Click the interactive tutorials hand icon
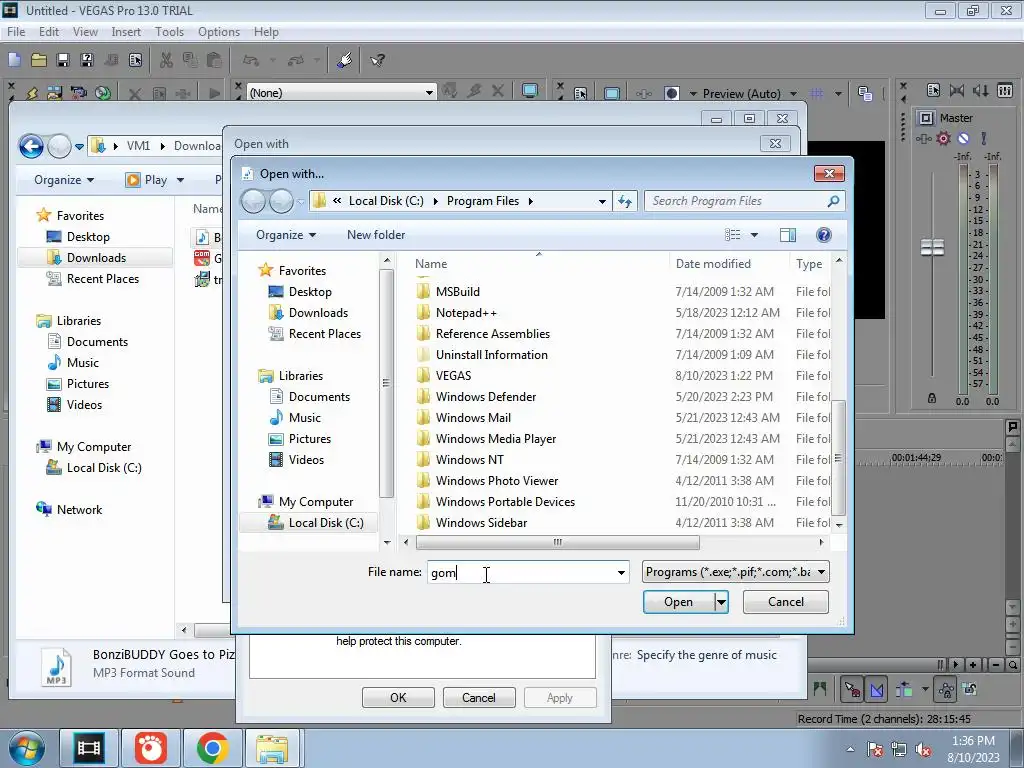 point(345,60)
